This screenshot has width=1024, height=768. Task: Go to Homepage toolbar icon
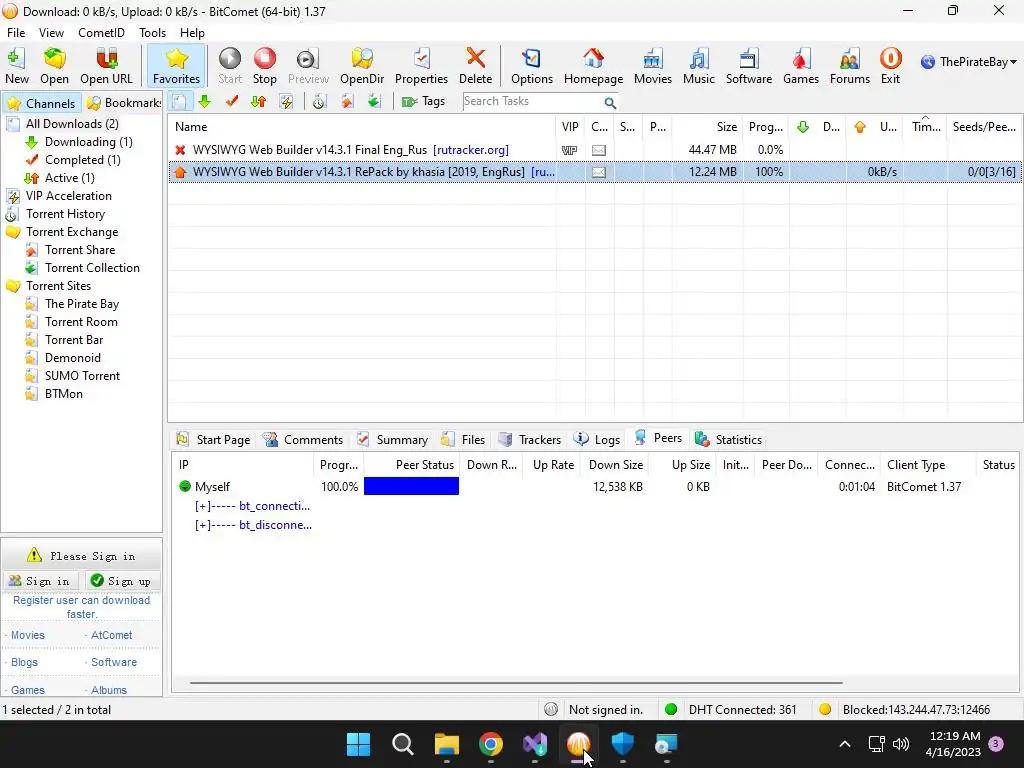[x=593, y=66]
